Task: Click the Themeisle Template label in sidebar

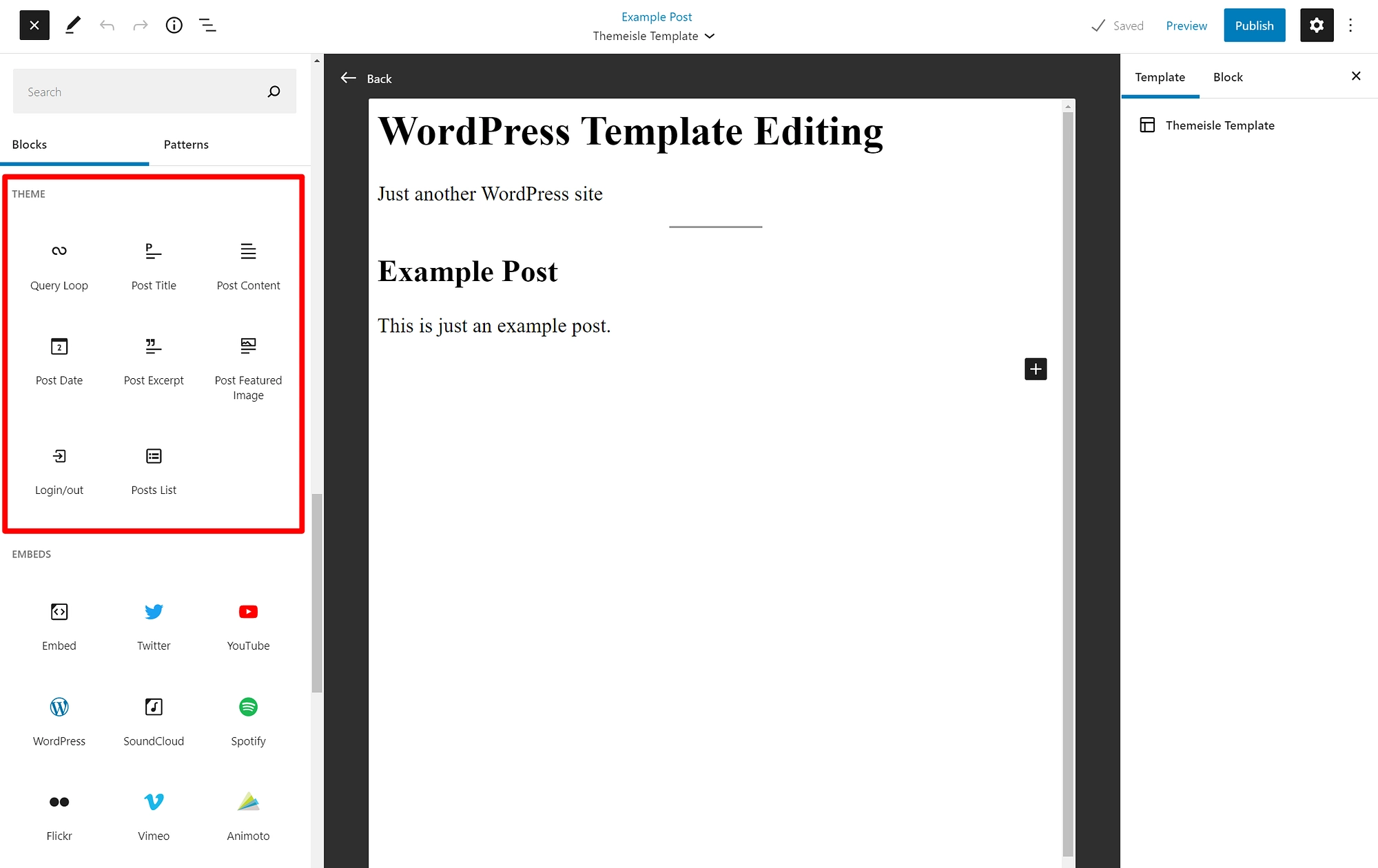Action: (1220, 125)
